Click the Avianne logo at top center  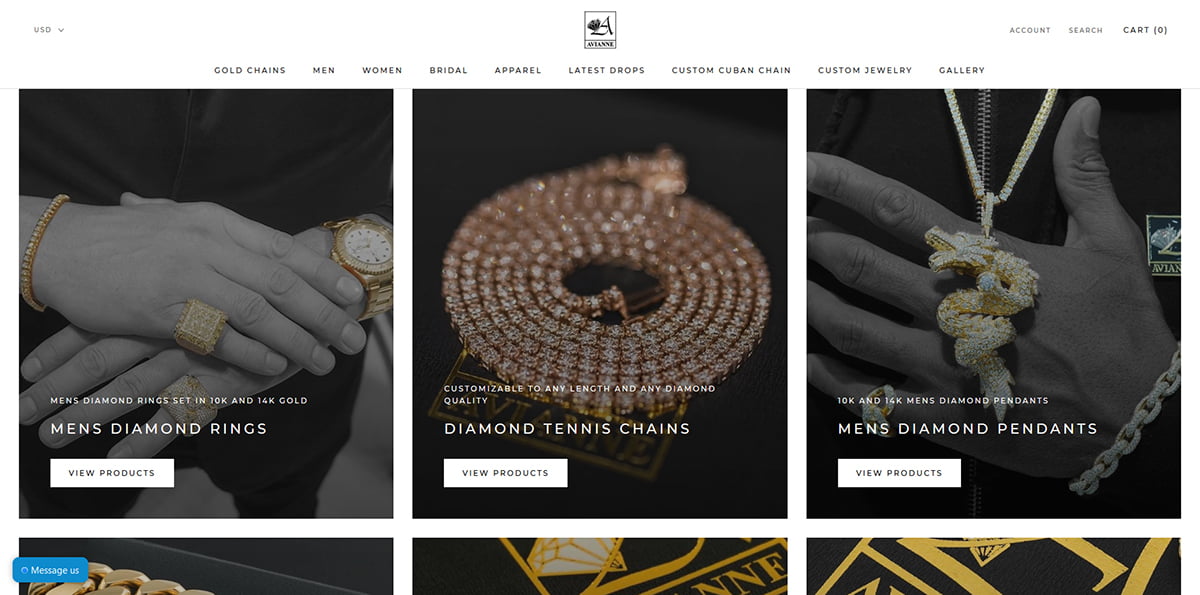coord(600,30)
